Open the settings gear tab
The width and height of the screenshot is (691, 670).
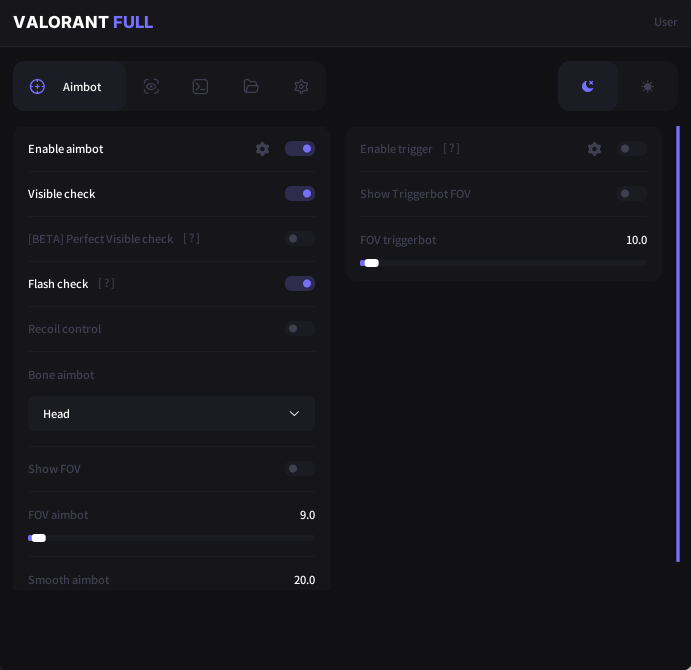(x=301, y=87)
